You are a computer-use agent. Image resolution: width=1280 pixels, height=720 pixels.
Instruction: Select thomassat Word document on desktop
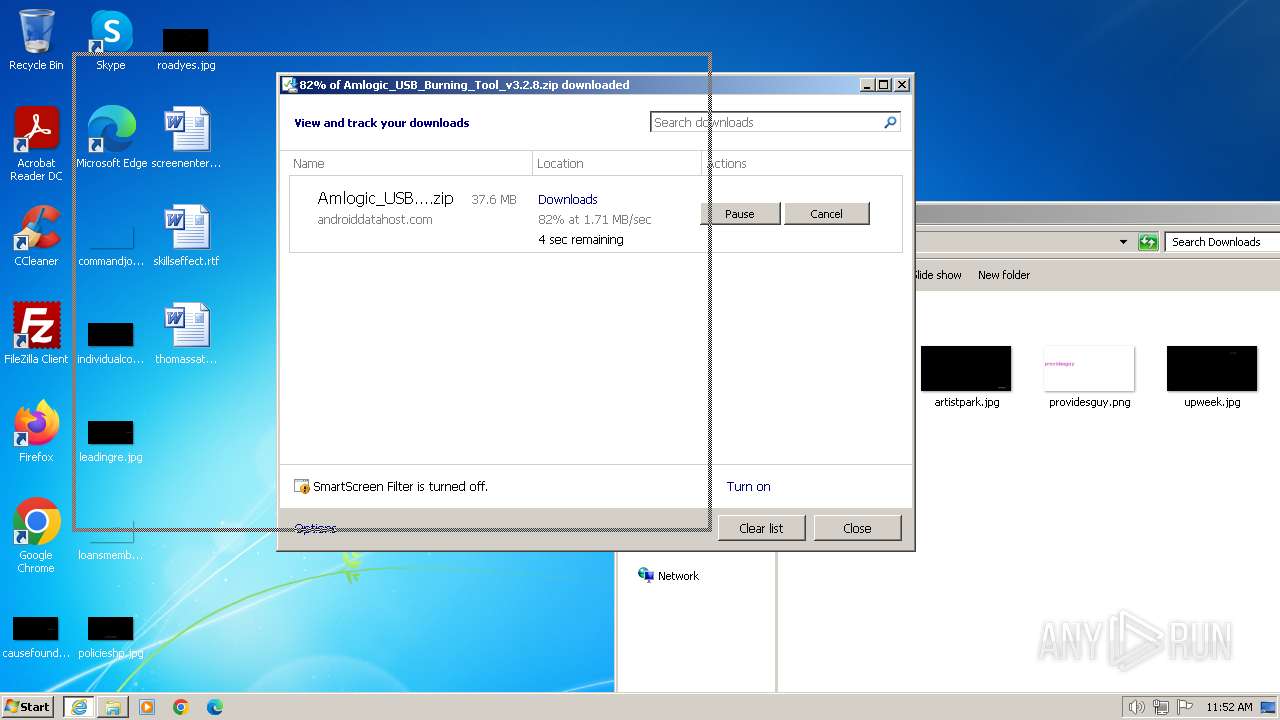pyautogui.click(x=186, y=334)
